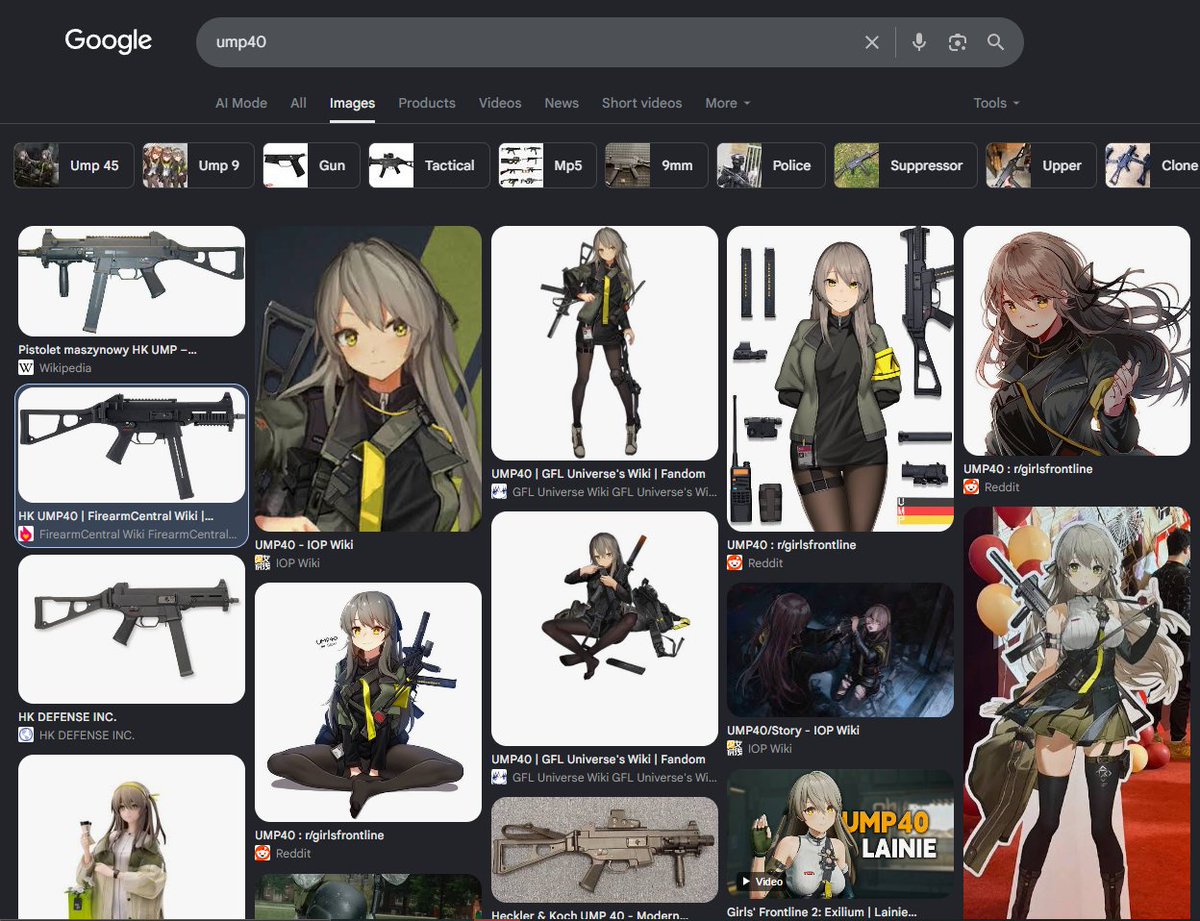Open the HK DEFENSE INC. gun image
The image size is (1200, 921).
(132, 629)
